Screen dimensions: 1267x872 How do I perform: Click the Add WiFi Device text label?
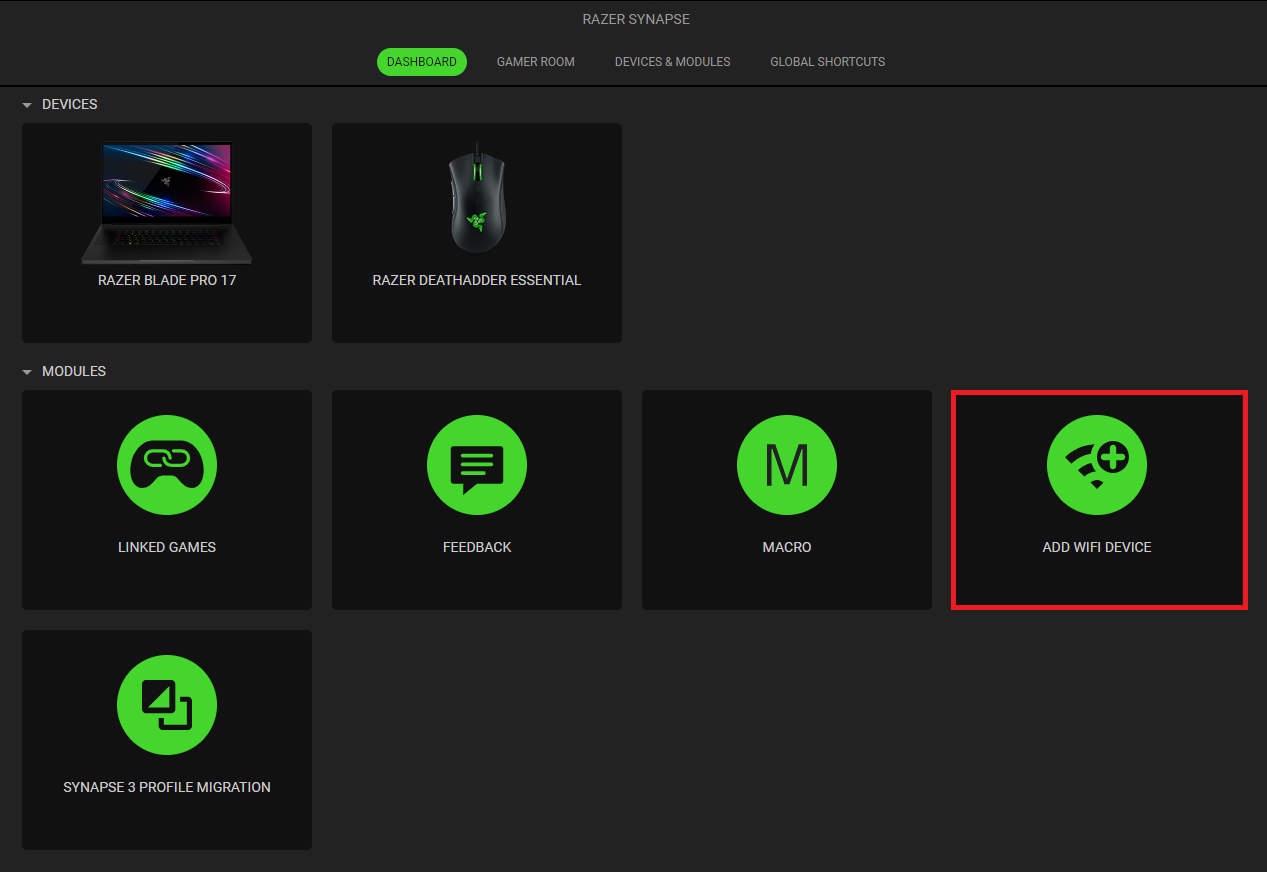pos(1097,547)
